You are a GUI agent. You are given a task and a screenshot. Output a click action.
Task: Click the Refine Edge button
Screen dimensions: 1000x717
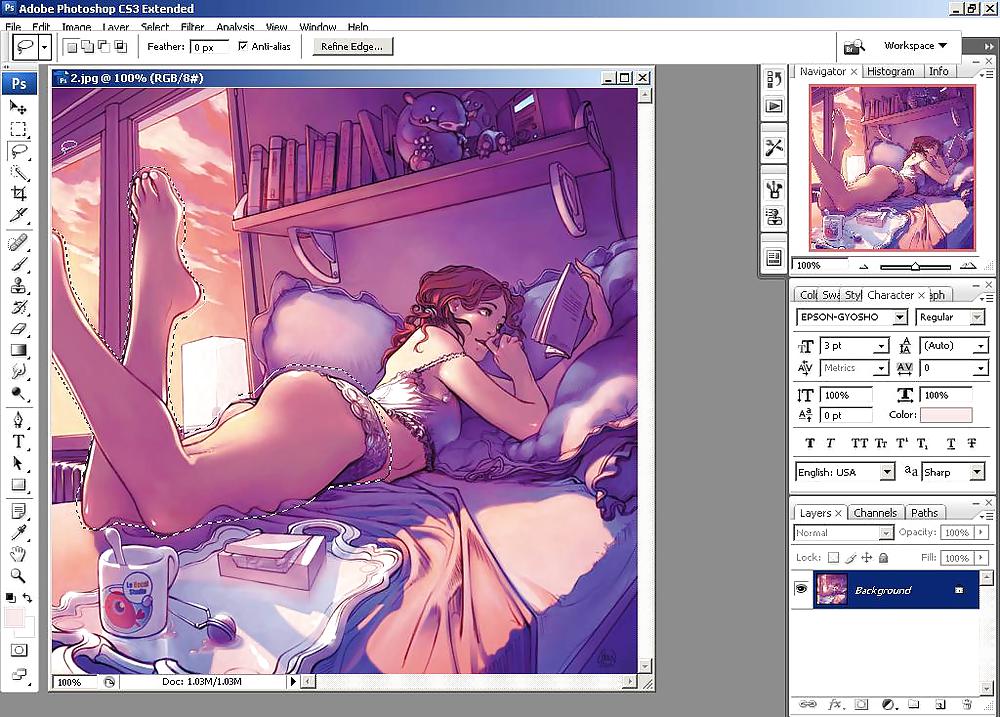pyautogui.click(x=352, y=47)
